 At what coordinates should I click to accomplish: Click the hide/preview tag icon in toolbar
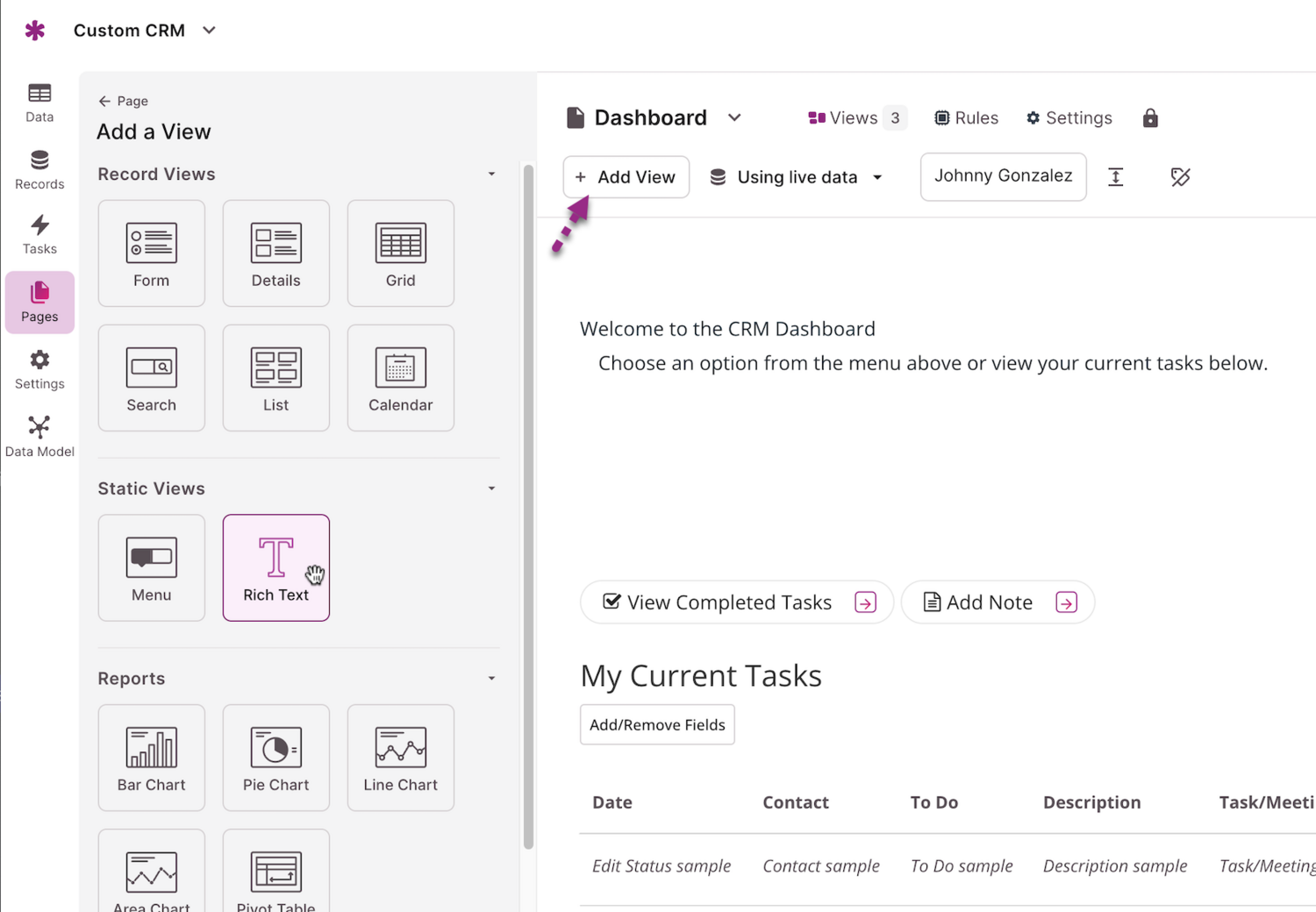click(x=1180, y=177)
